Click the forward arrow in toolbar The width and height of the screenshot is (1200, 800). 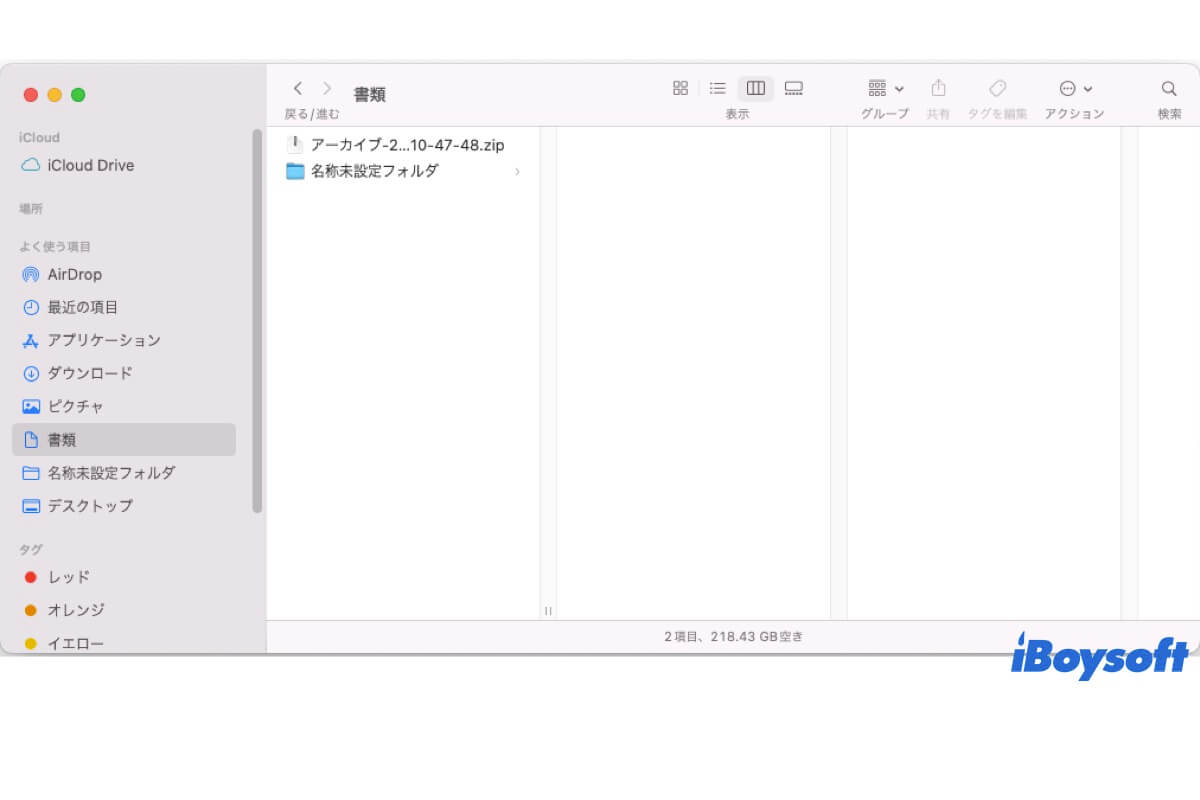[x=326, y=88]
